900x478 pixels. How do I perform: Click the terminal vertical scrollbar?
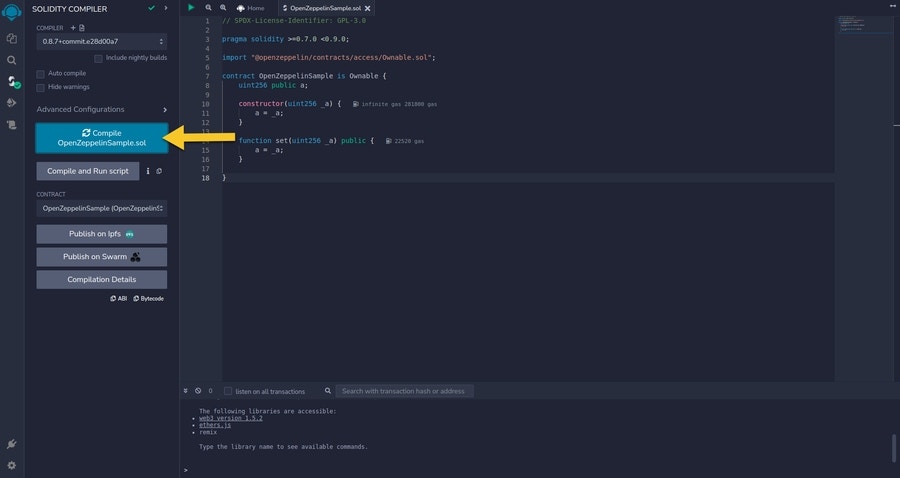tap(894, 448)
